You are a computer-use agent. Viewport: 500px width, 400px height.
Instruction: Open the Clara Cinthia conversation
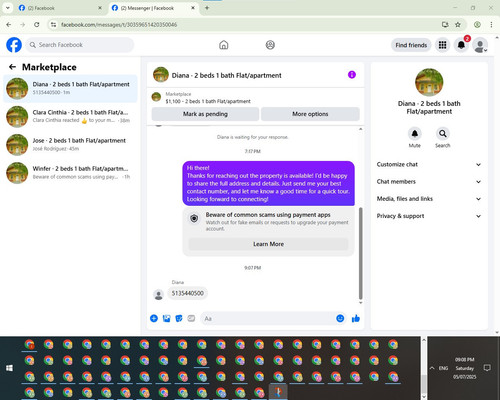[70, 117]
